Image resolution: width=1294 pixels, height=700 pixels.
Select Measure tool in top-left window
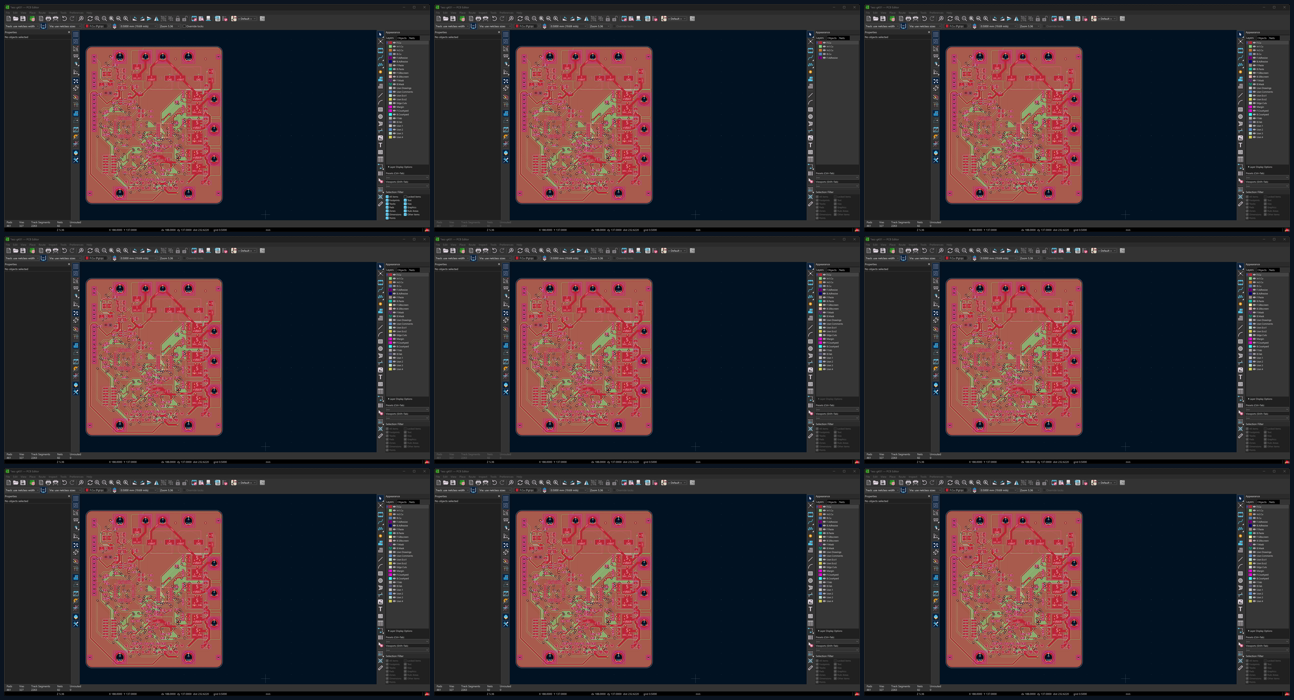[381, 204]
